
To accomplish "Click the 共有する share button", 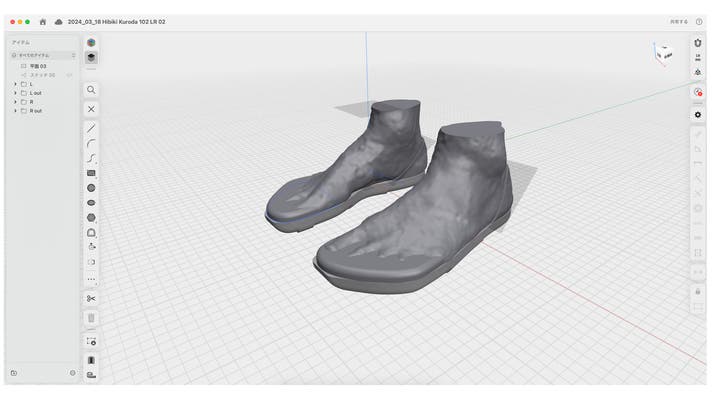I will (678, 21).
